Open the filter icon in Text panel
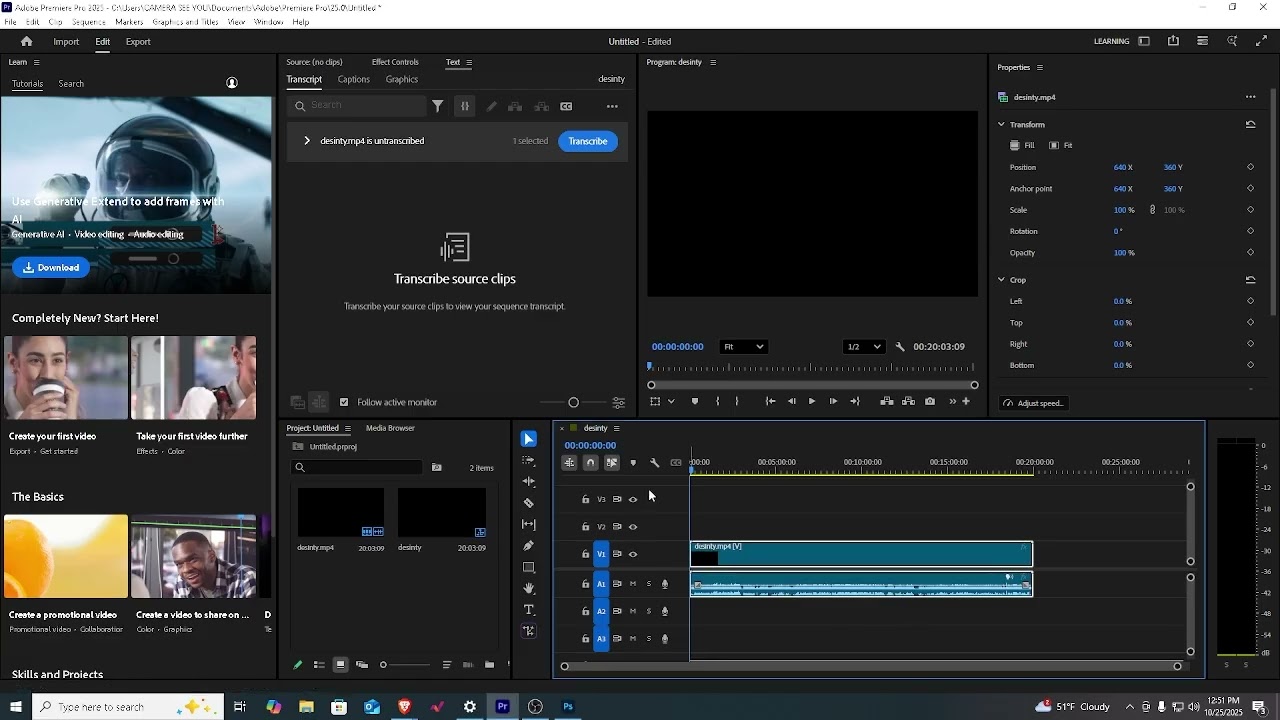Viewport: 1280px width, 720px height. [438, 106]
